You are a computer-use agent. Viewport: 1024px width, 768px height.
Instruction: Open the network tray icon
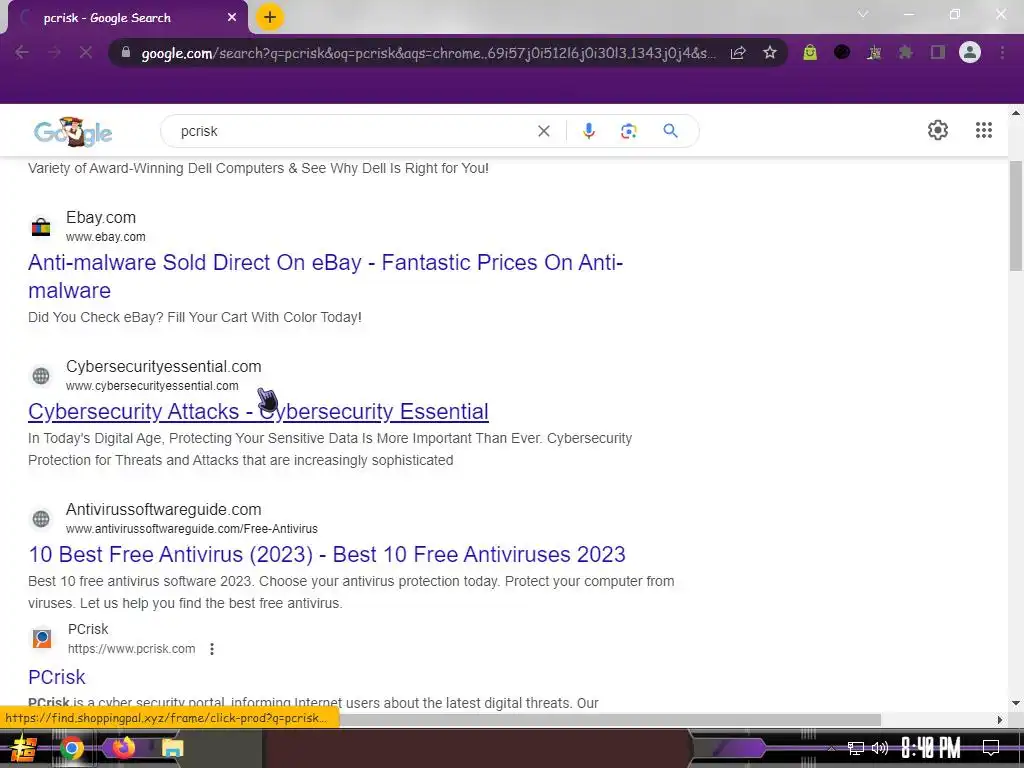click(855, 748)
